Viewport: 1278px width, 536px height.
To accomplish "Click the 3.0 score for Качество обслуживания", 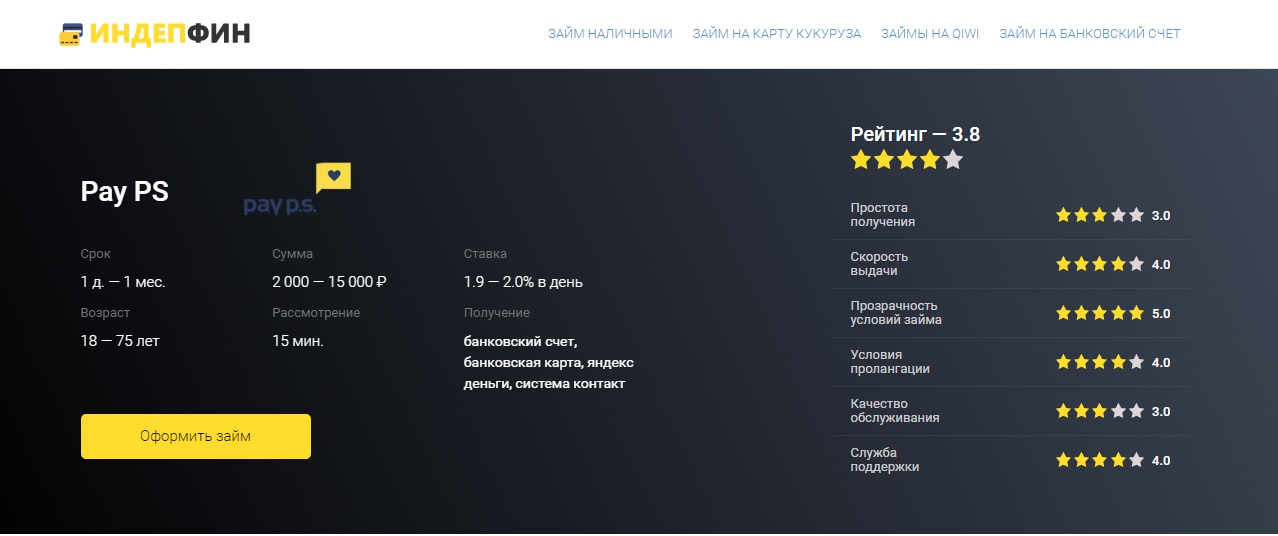I will (1161, 412).
